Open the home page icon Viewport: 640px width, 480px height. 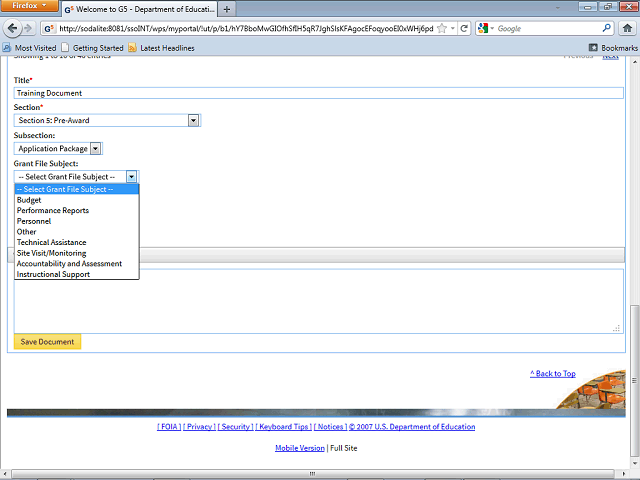pos(627,28)
